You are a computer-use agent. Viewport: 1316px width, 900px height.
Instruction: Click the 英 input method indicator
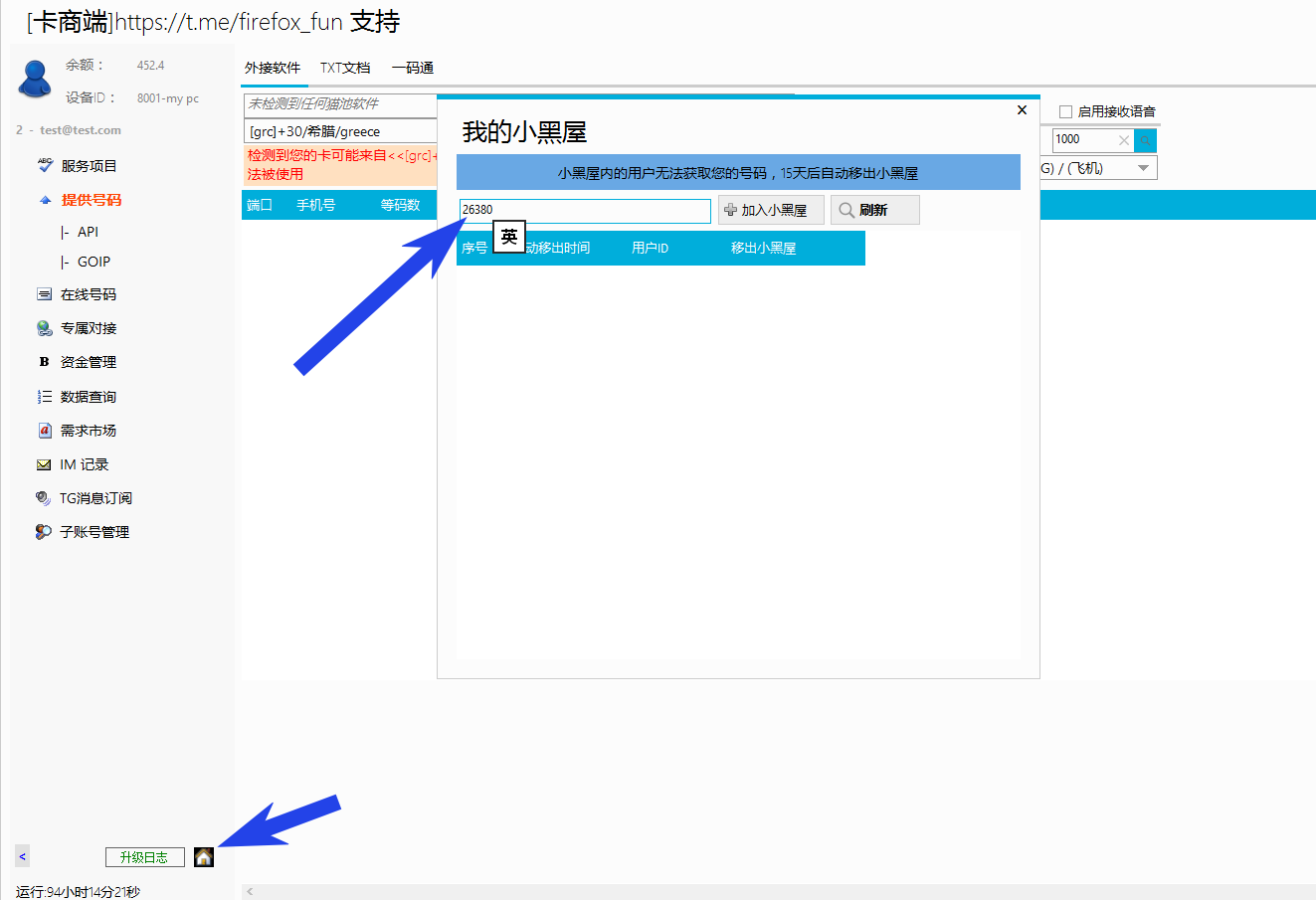click(x=509, y=237)
